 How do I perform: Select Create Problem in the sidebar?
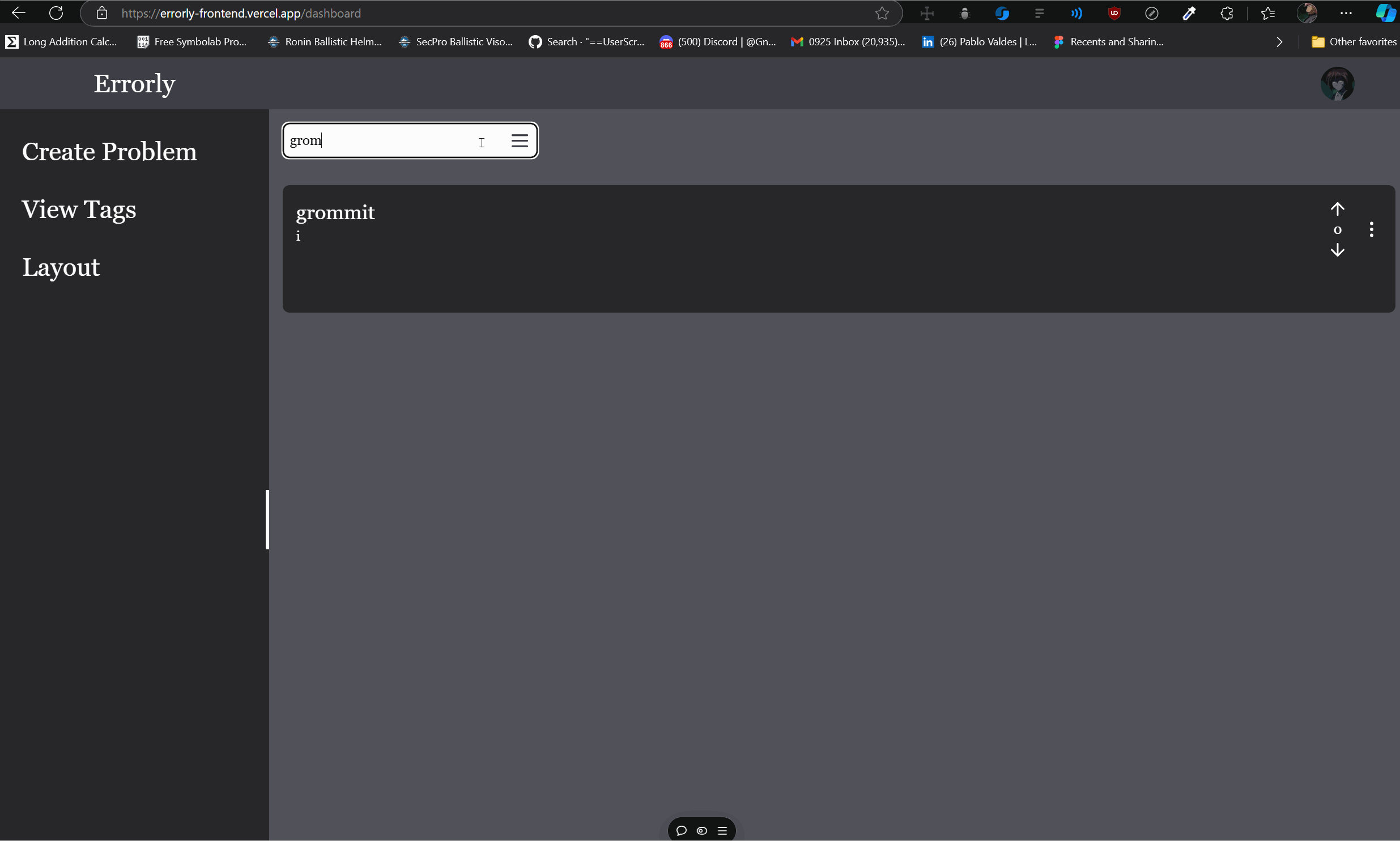point(109,151)
